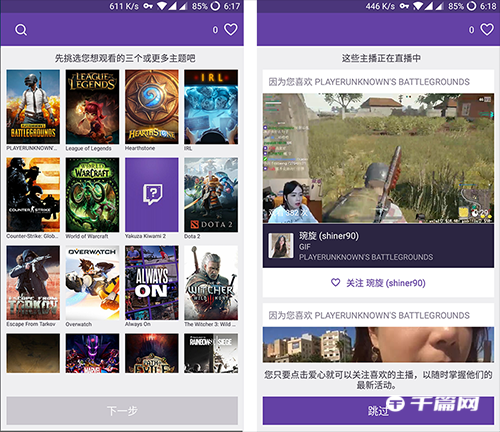
Task: Select League of Legends game cover
Action: tap(92, 107)
